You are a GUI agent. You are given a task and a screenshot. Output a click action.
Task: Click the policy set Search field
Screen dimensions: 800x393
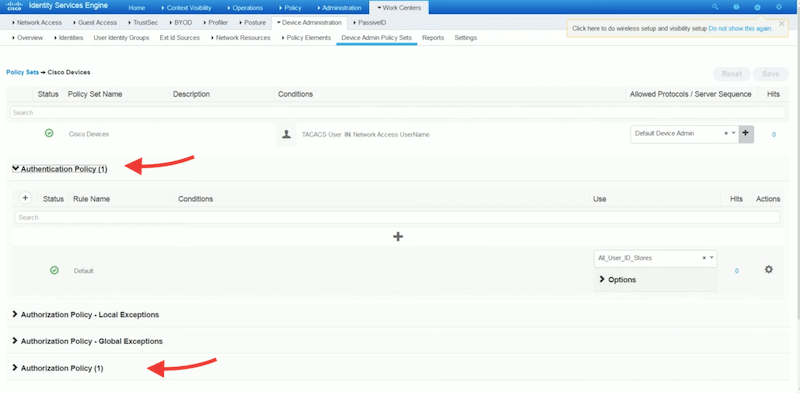click(397, 112)
